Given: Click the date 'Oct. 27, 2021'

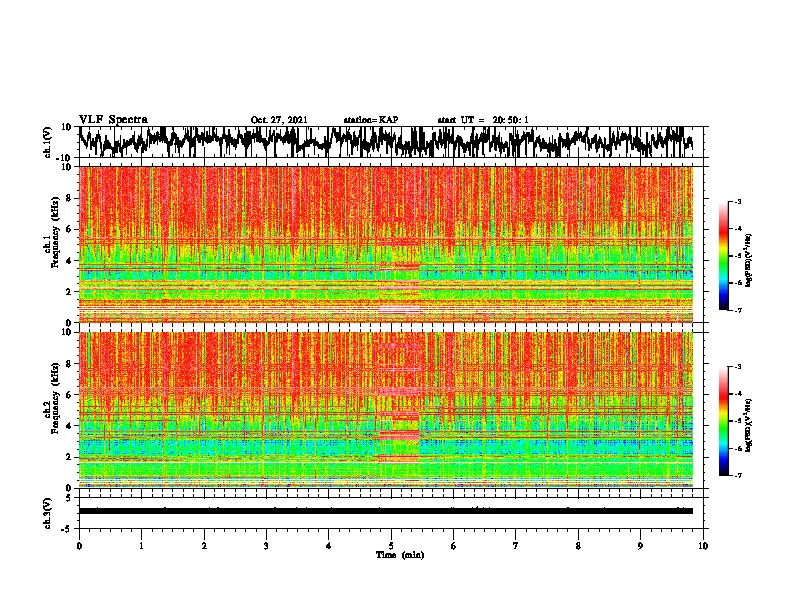Looking at the screenshot, I should (279, 120).
